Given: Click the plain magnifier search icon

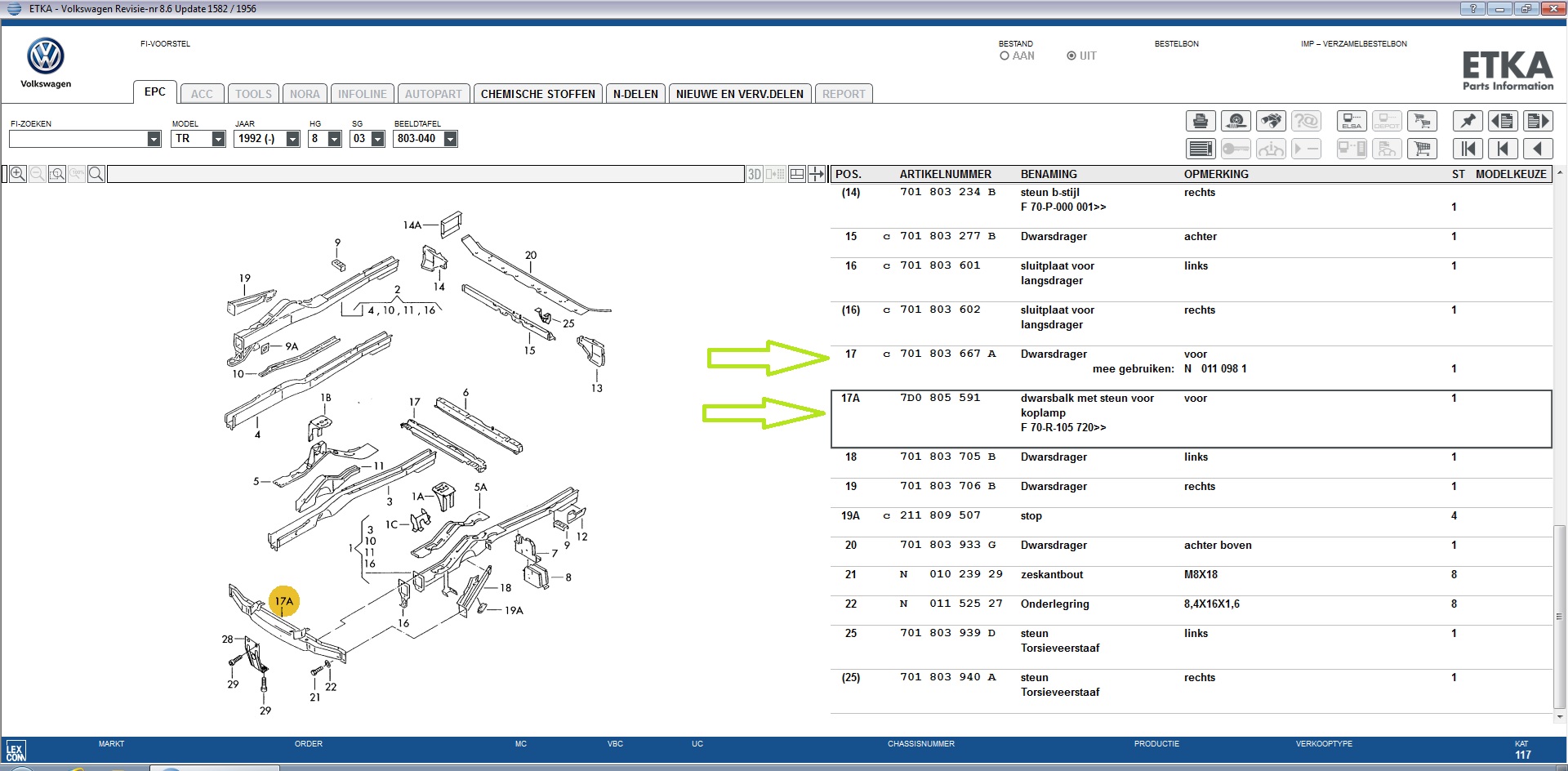Looking at the screenshot, I should click(x=96, y=174).
